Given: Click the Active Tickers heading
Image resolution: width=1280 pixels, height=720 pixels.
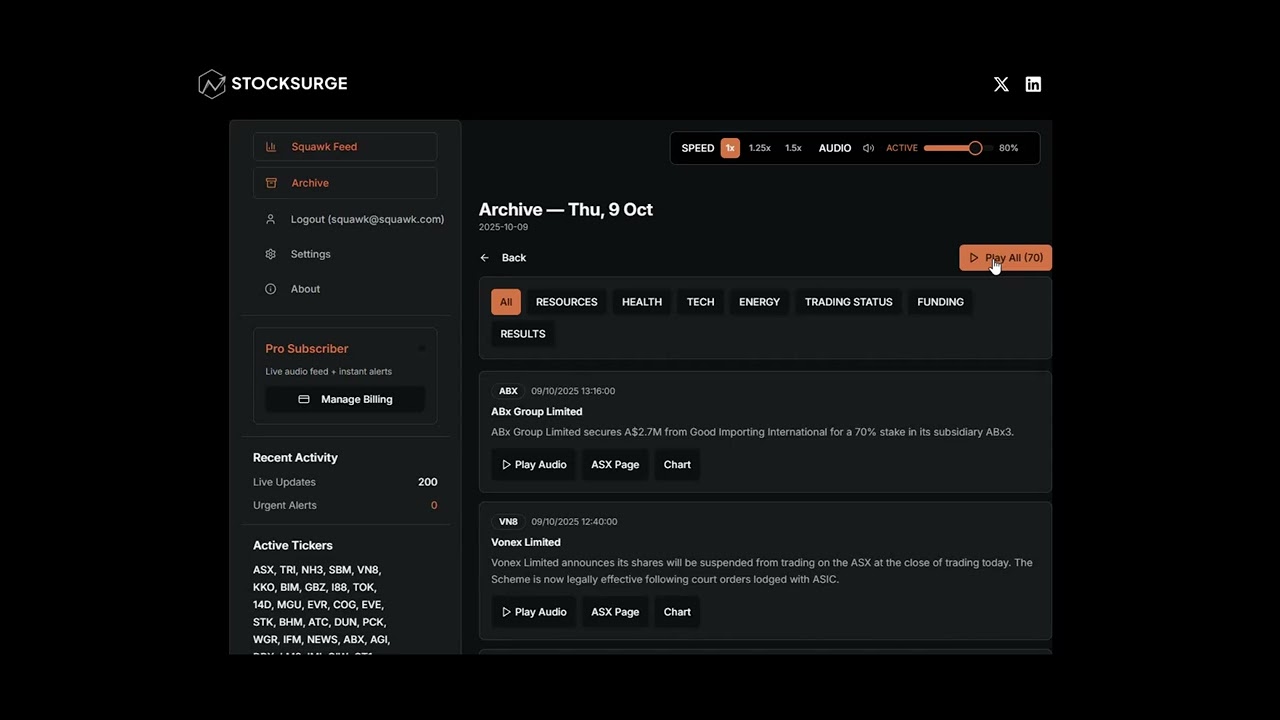Looking at the screenshot, I should click(x=293, y=546).
